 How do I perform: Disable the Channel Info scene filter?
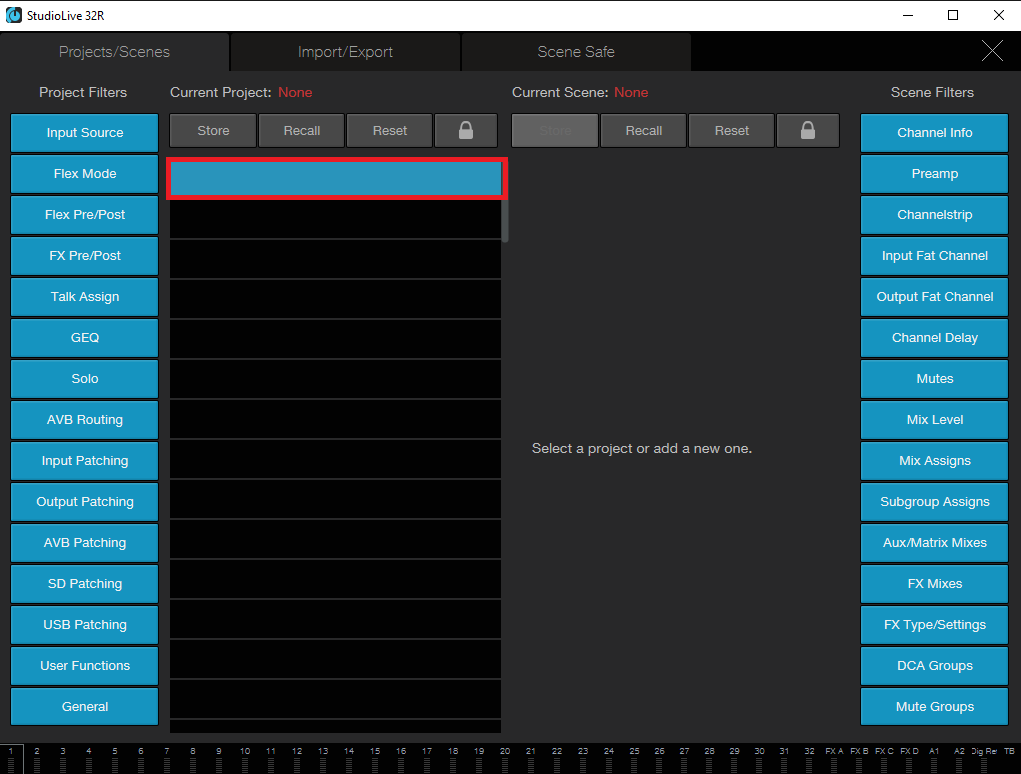pos(934,133)
